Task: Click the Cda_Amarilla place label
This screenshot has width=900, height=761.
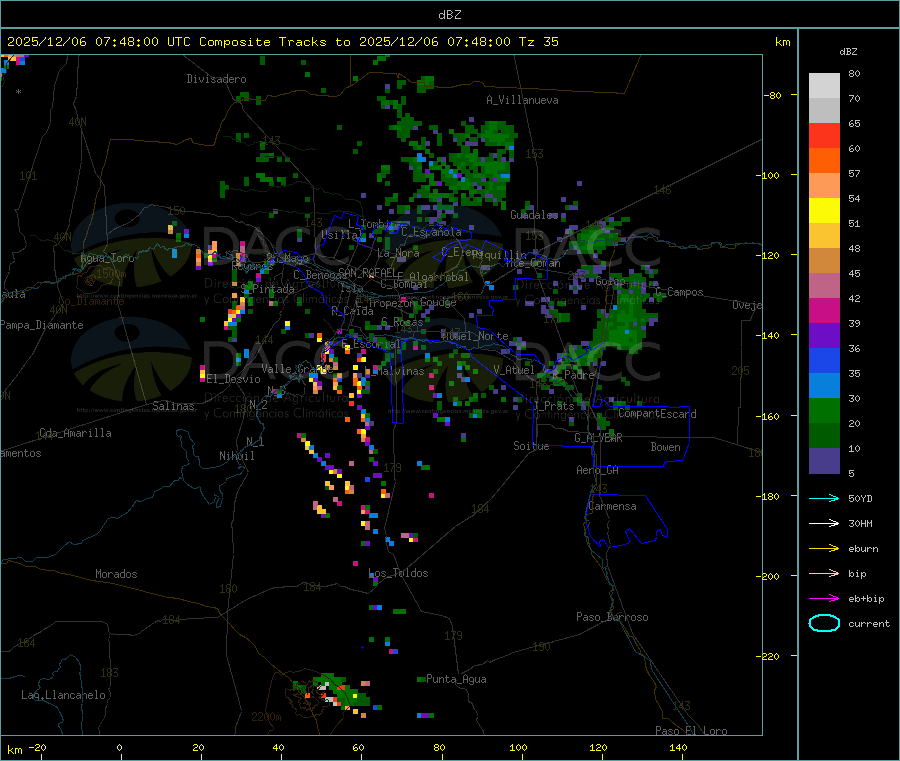Action: coord(75,433)
